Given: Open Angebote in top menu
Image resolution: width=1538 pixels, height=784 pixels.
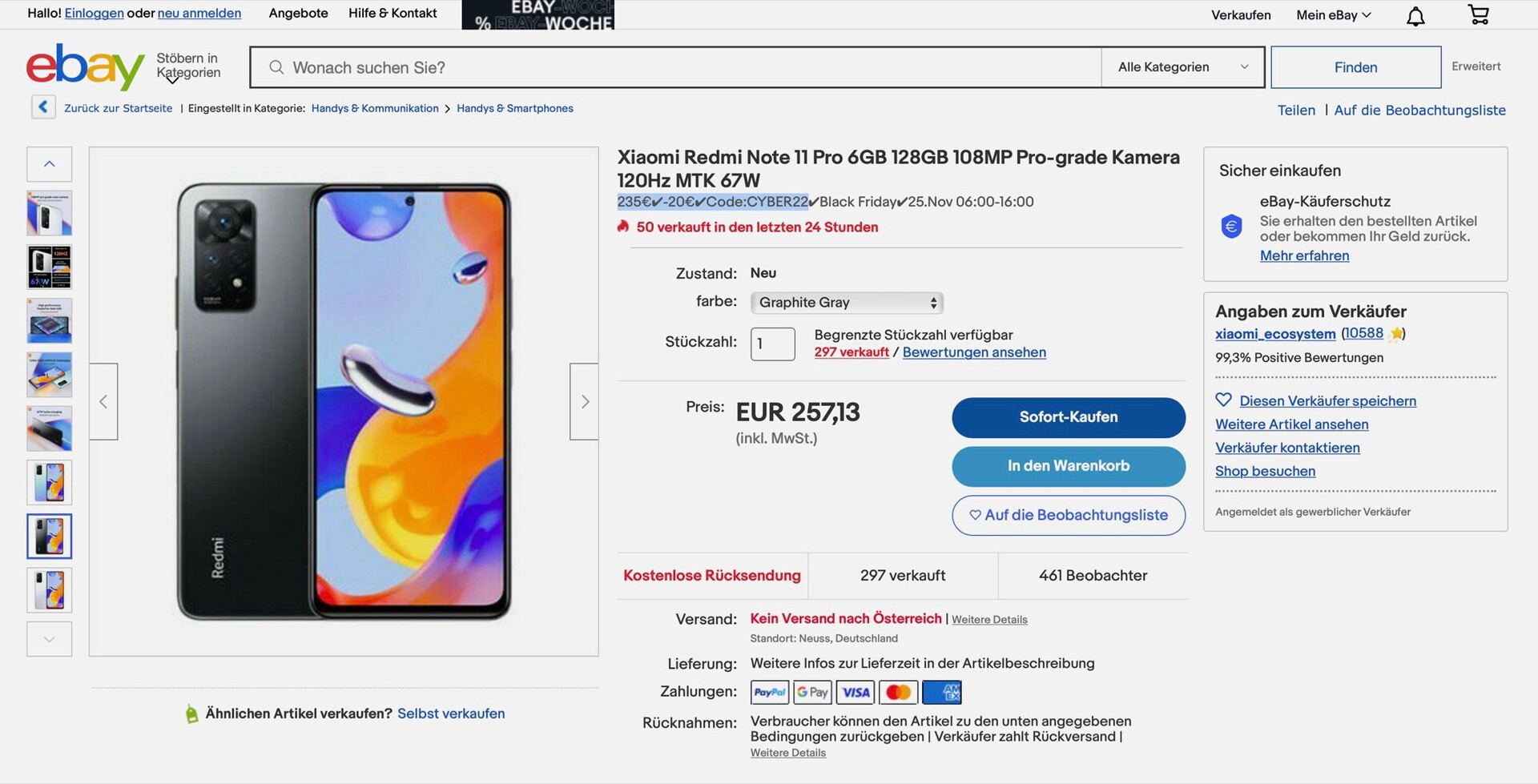Looking at the screenshot, I should pos(298,14).
